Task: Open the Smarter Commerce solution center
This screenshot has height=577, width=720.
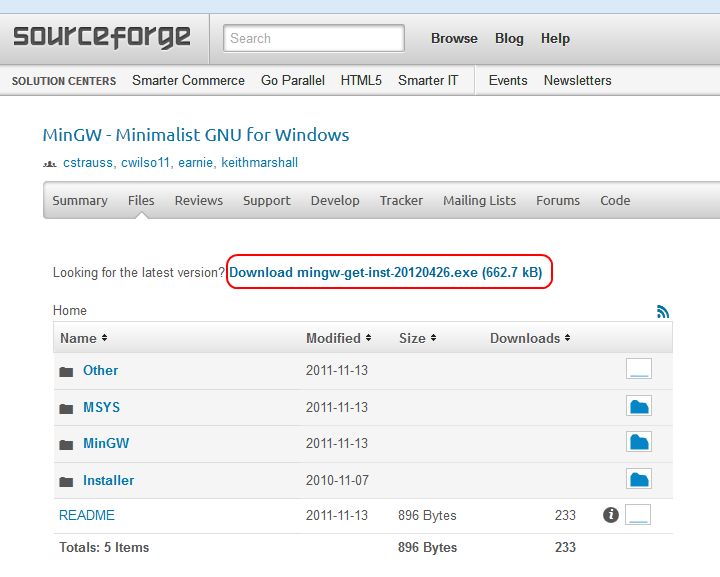Action: pyautogui.click(x=188, y=80)
